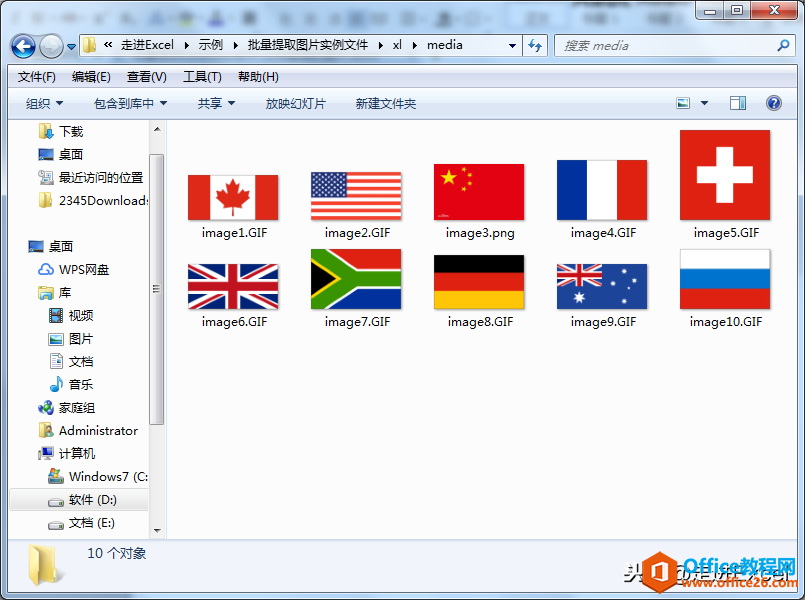Image resolution: width=805 pixels, height=600 pixels.
Task: Select the 音乐 music library icon
Action: pos(56,384)
